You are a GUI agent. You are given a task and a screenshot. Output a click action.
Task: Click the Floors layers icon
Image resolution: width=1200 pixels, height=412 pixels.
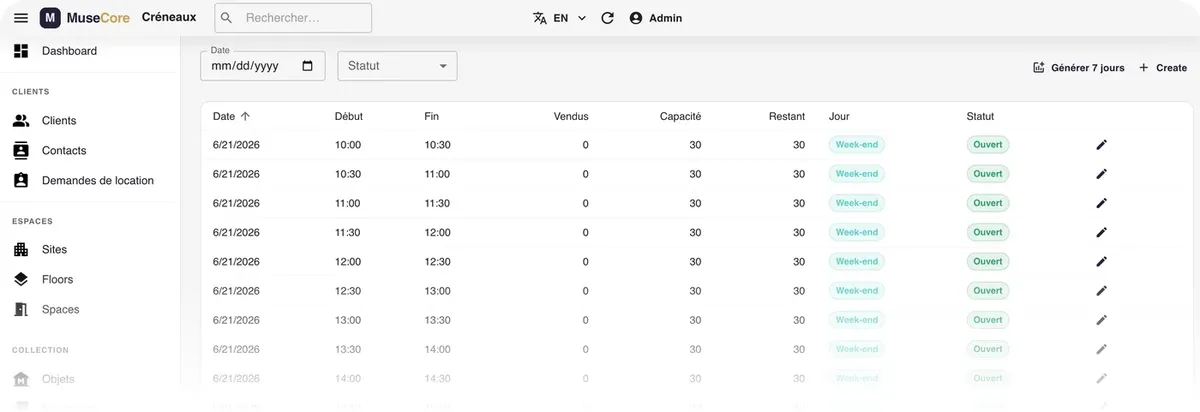[21, 280]
